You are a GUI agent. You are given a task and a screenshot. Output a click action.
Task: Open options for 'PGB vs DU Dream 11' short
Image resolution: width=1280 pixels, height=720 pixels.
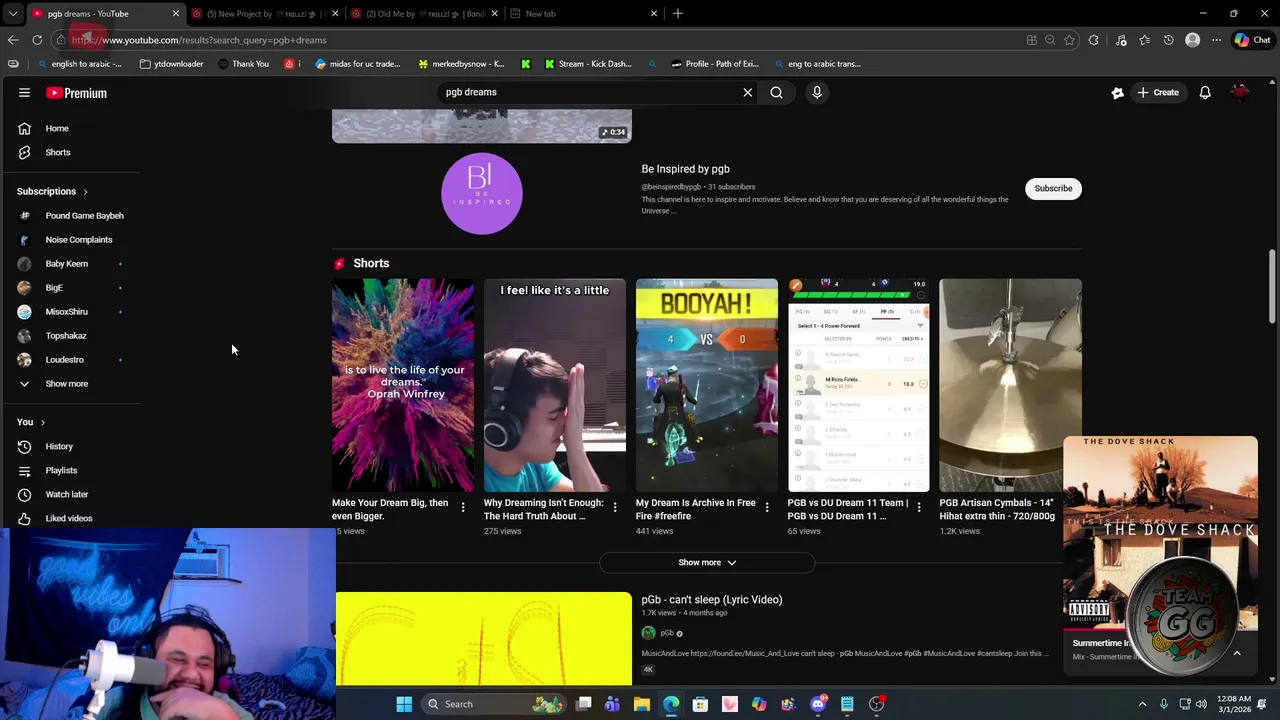click(x=919, y=508)
